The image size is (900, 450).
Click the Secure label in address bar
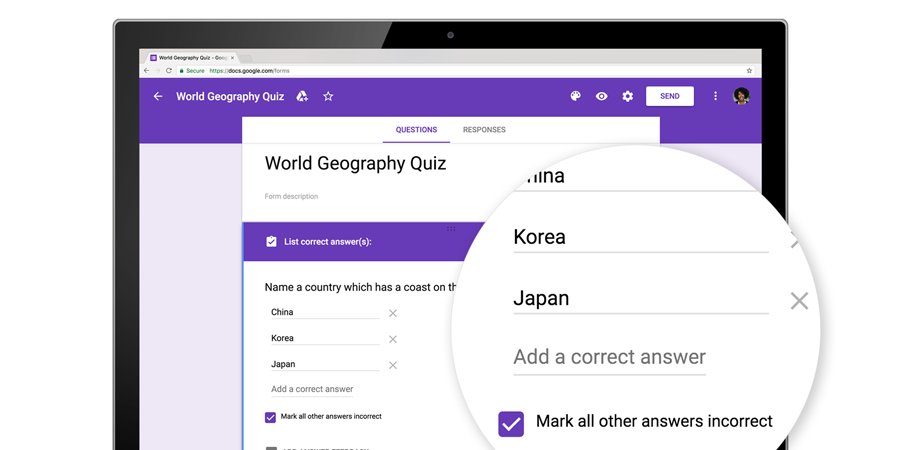195,71
